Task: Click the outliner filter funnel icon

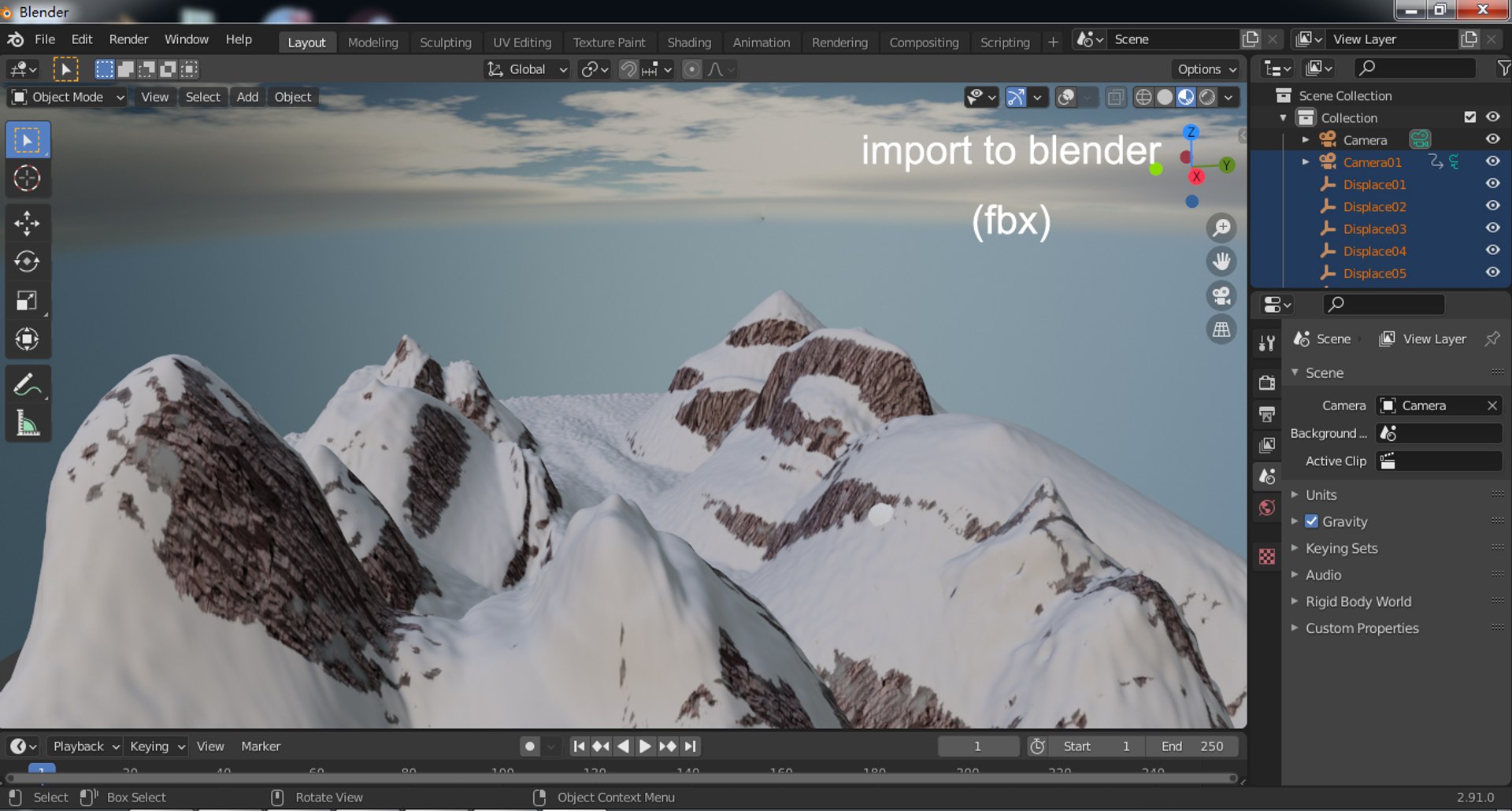Action: pyautogui.click(x=1503, y=69)
